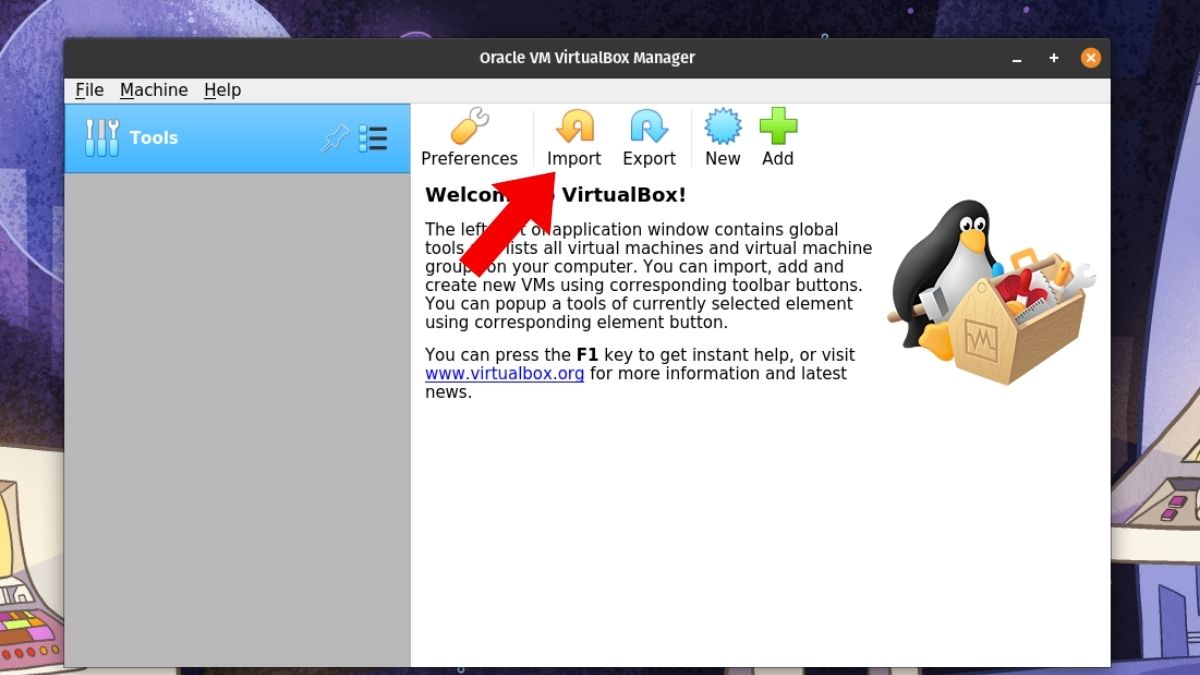
Task: Follow the www.virtualbox.org link
Action: (x=504, y=373)
